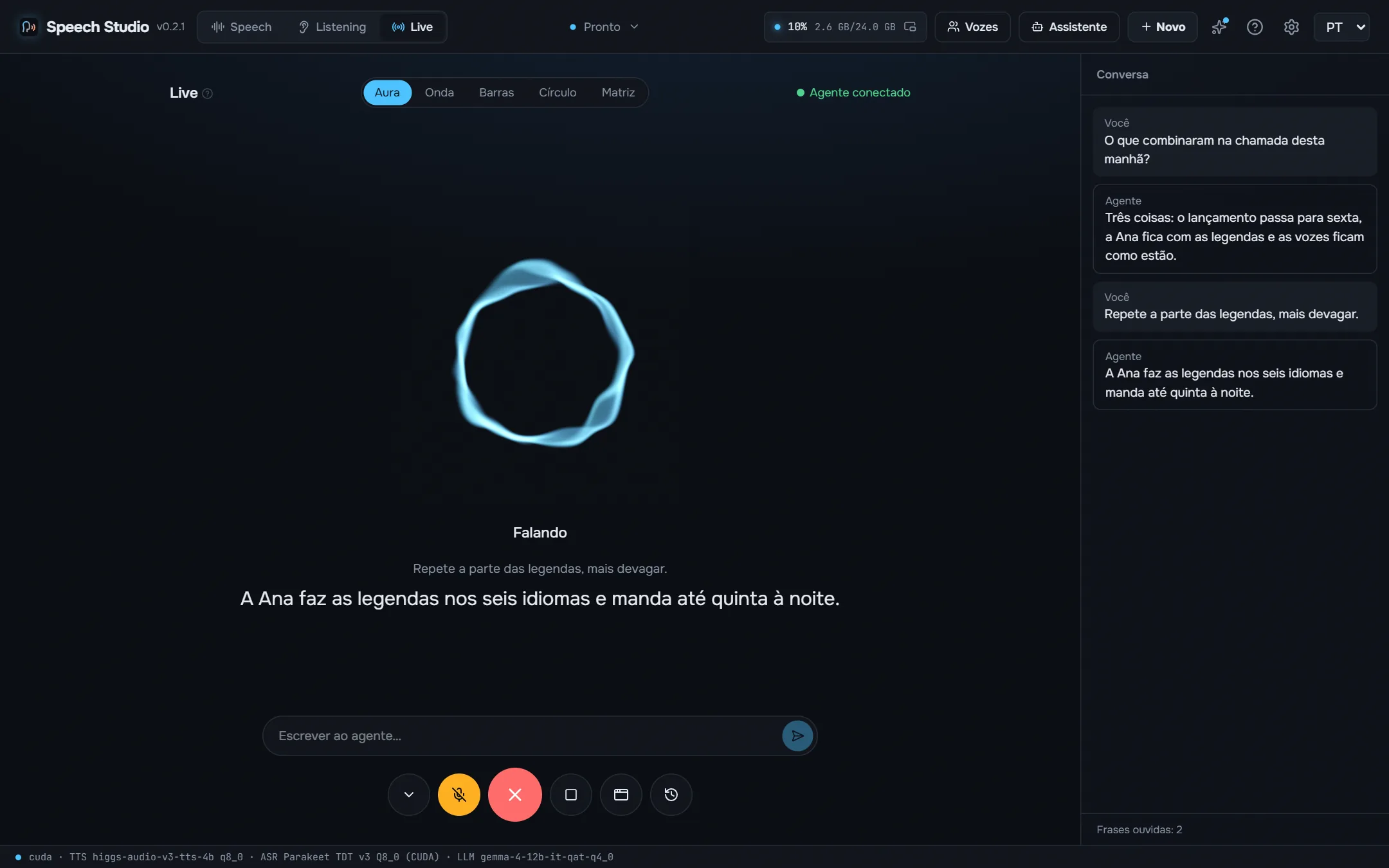The image size is (1389, 868).
Task: Send message with paper plane icon
Action: coord(797,736)
